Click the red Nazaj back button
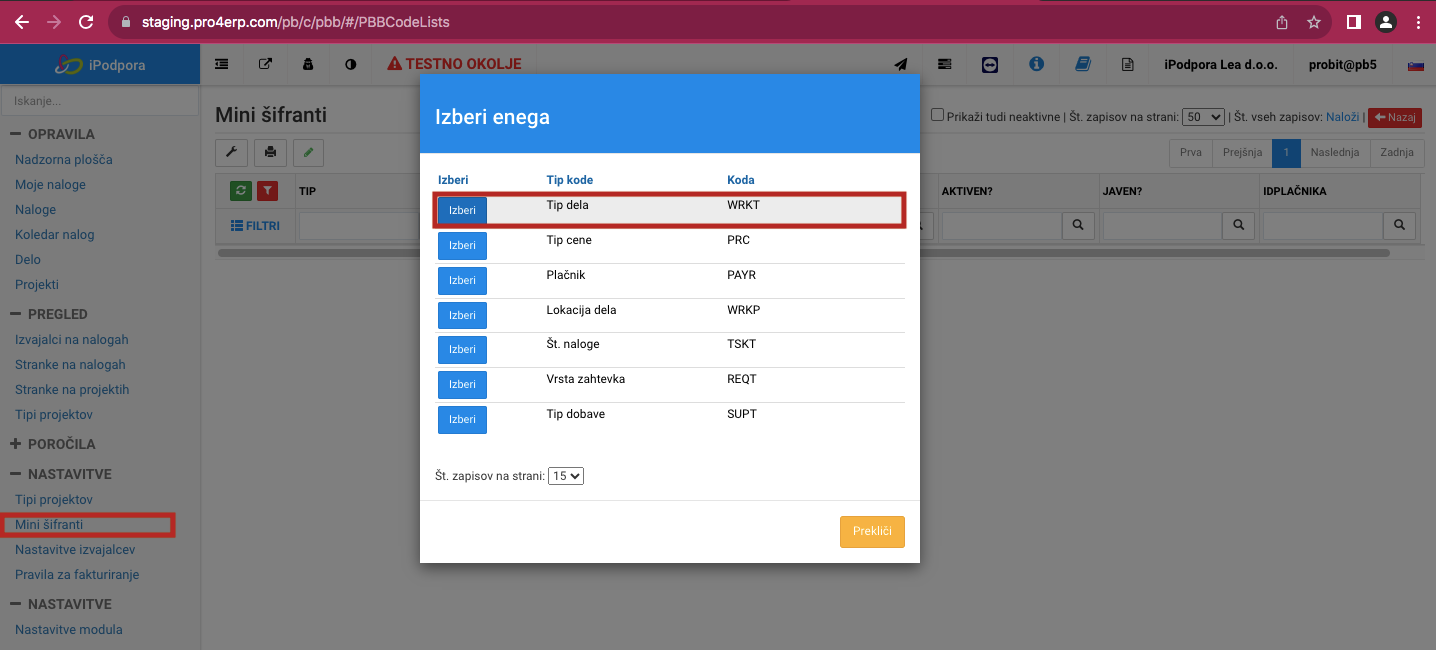 1395,117
